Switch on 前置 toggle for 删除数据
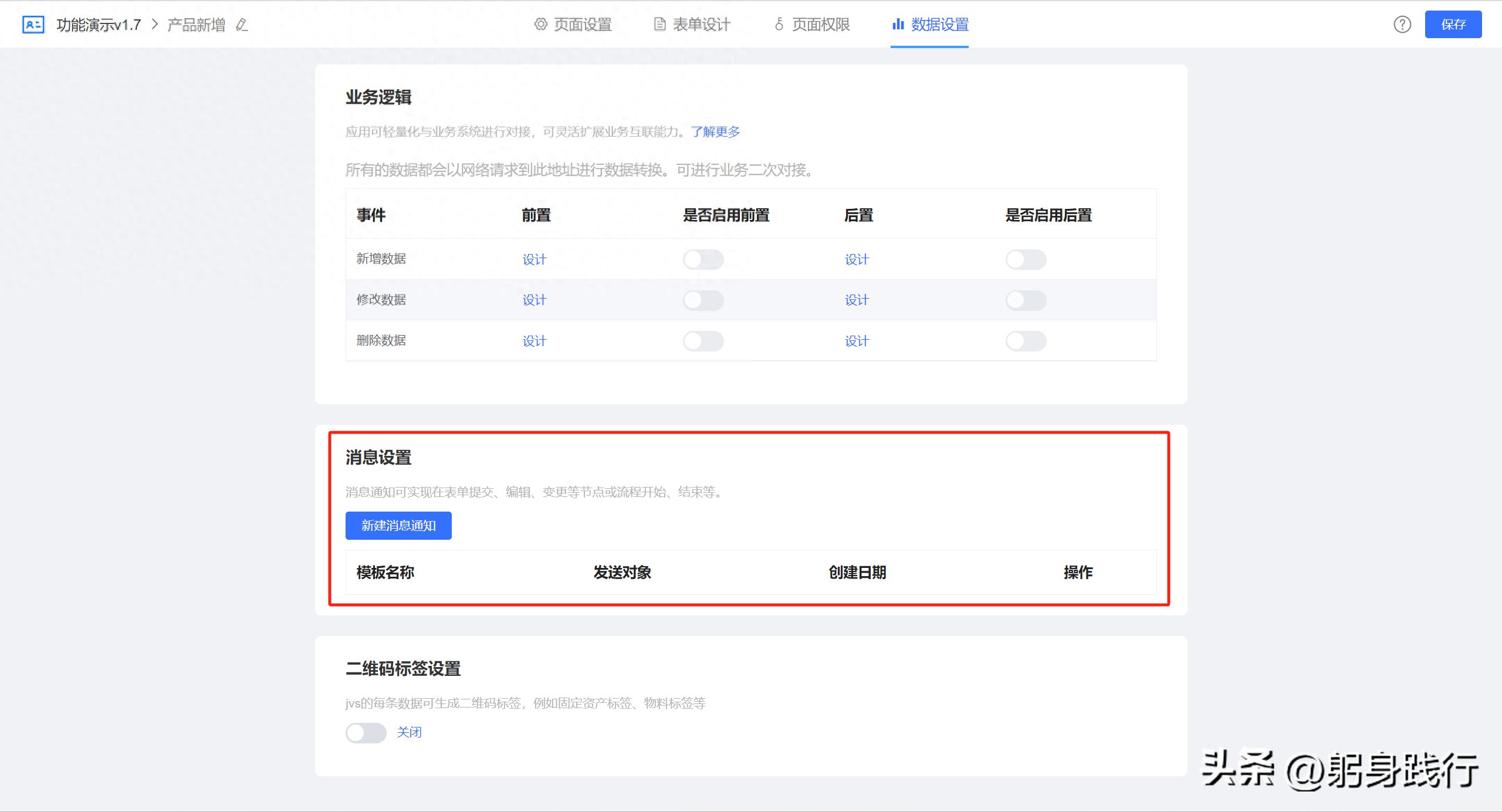 click(703, 341)
